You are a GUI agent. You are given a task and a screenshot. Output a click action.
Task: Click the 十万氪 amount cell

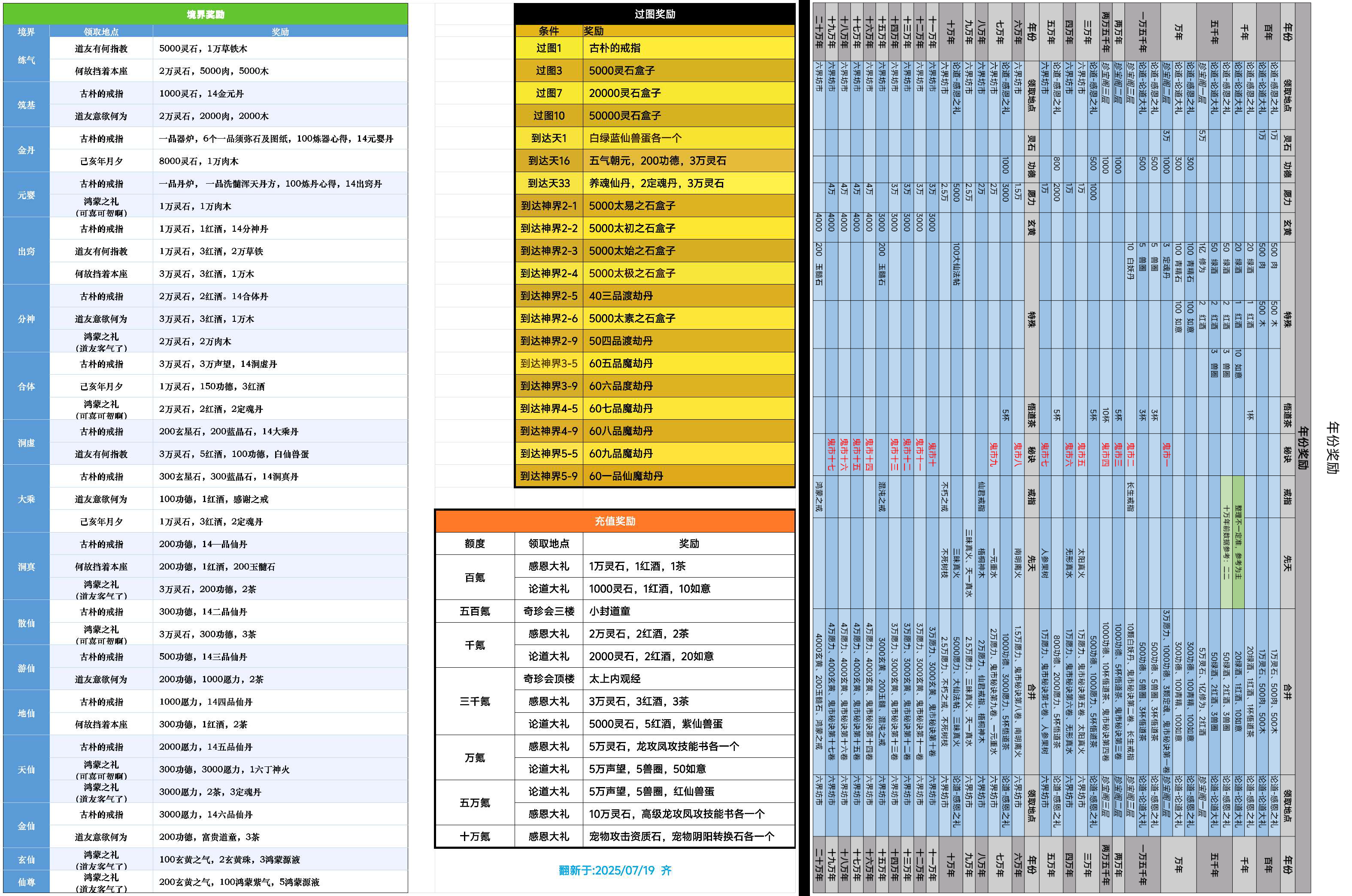474,836
